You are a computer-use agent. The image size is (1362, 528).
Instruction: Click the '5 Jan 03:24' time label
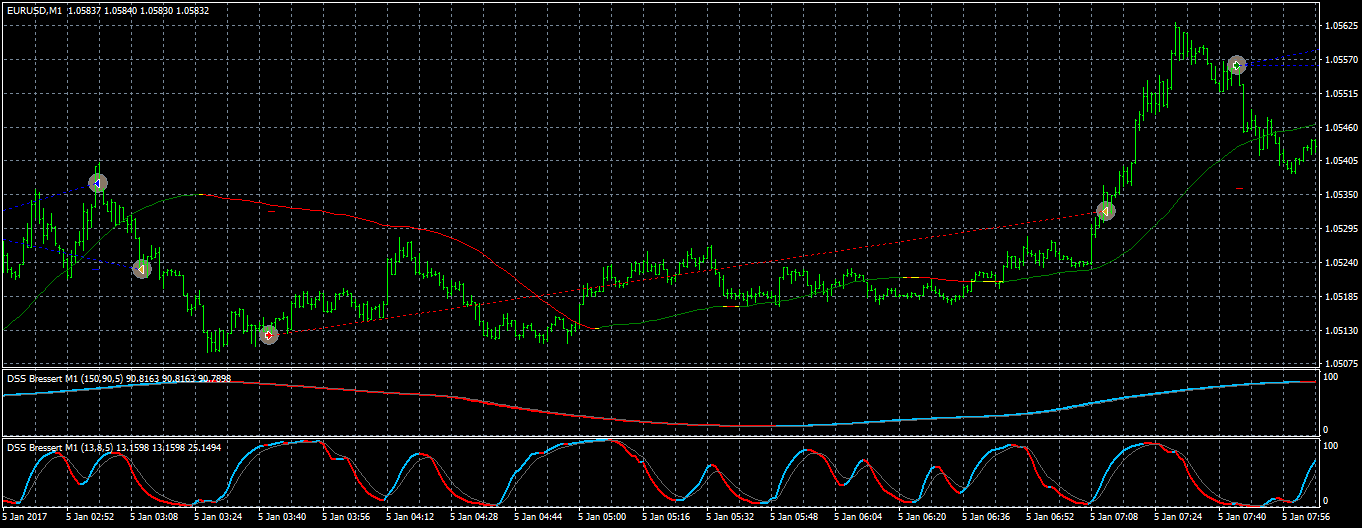(220, 518)
